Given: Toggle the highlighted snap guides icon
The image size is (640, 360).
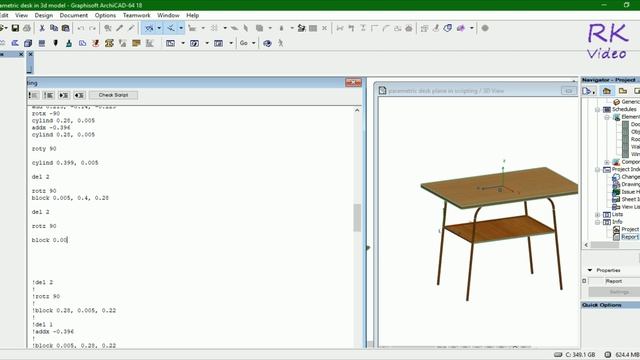Looking at the screenshot, I should pos(171,28).
